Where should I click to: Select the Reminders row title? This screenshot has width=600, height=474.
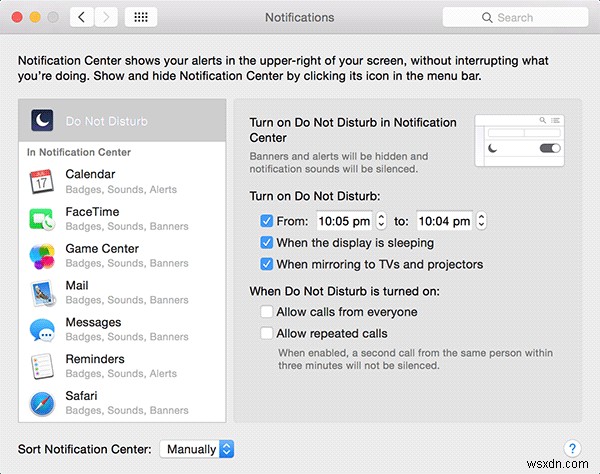click(95, 359)
